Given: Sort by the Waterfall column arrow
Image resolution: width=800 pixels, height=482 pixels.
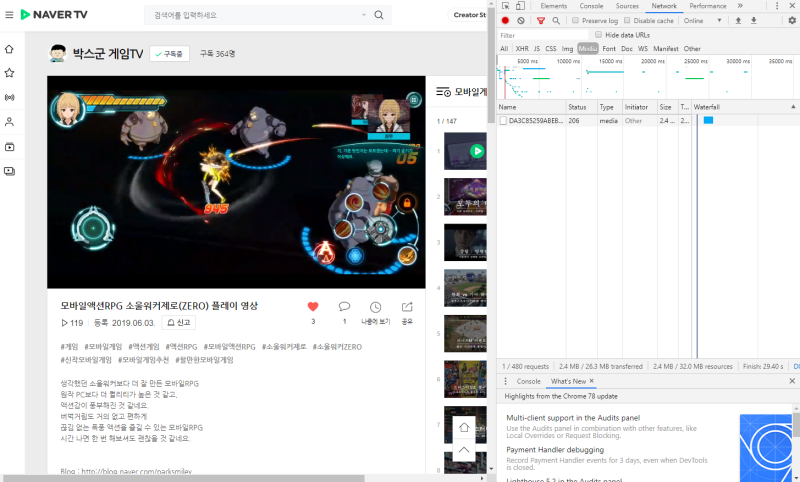Looking at the screenshot, I should (x=793, y=107).
